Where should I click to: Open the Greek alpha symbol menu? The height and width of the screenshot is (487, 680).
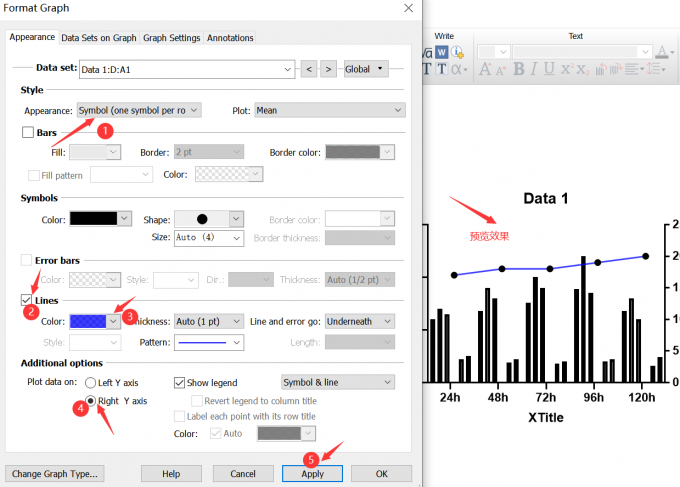pyautogui.click(x=458, y=69)
